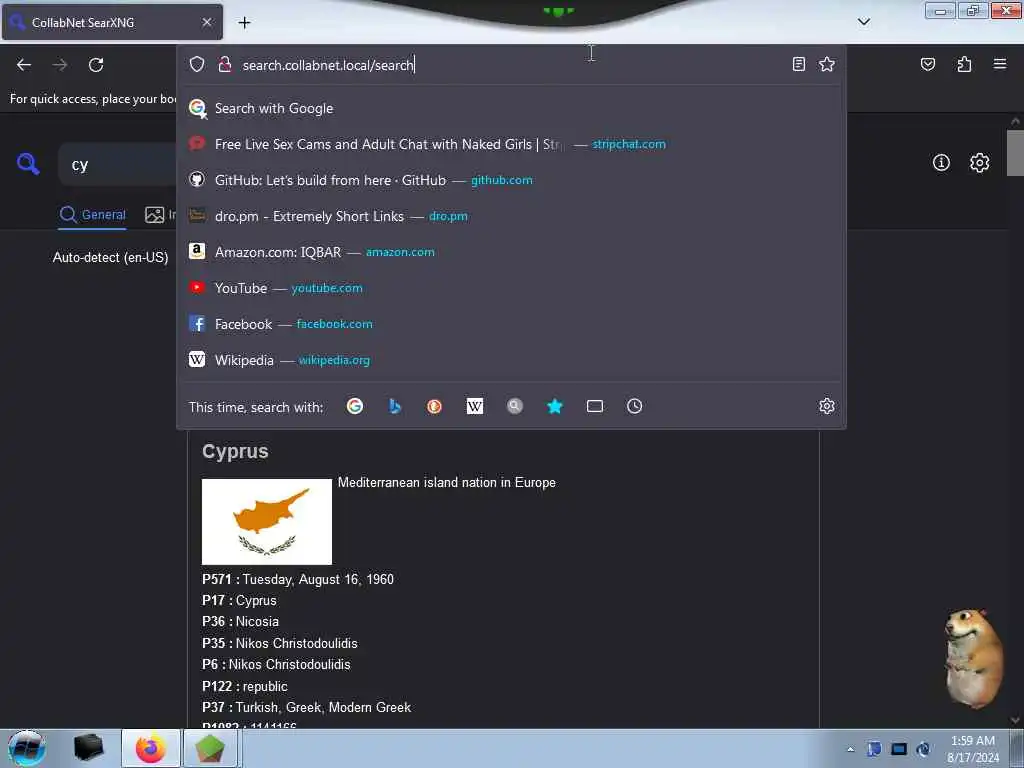Open the list all tabs chevron
Screen dimensions: 1024x768
[863, 22]
